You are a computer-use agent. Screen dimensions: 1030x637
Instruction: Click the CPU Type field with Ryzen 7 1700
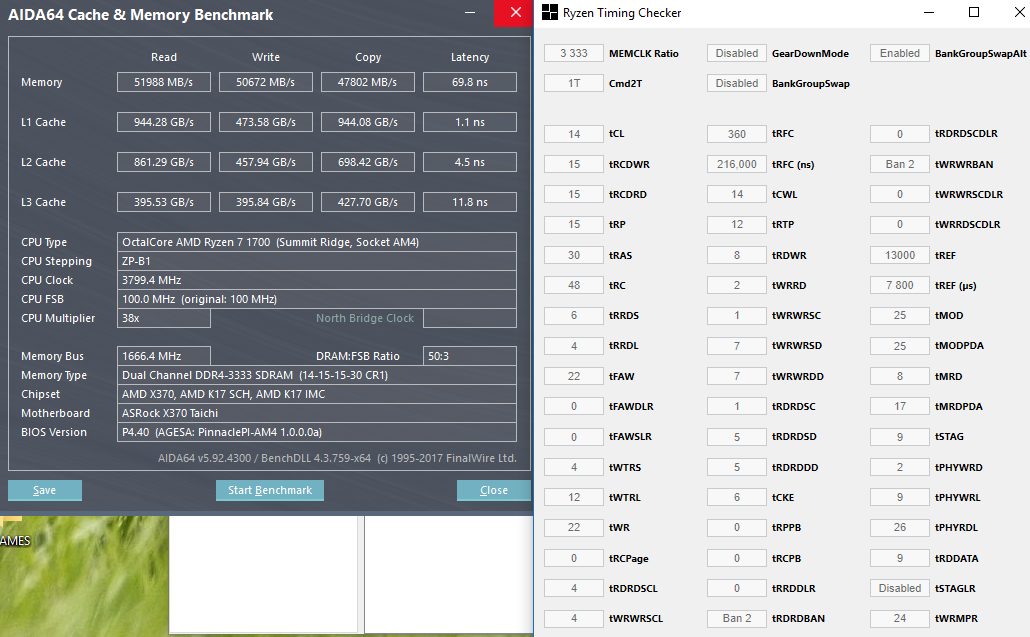click(x=317, y=242)
